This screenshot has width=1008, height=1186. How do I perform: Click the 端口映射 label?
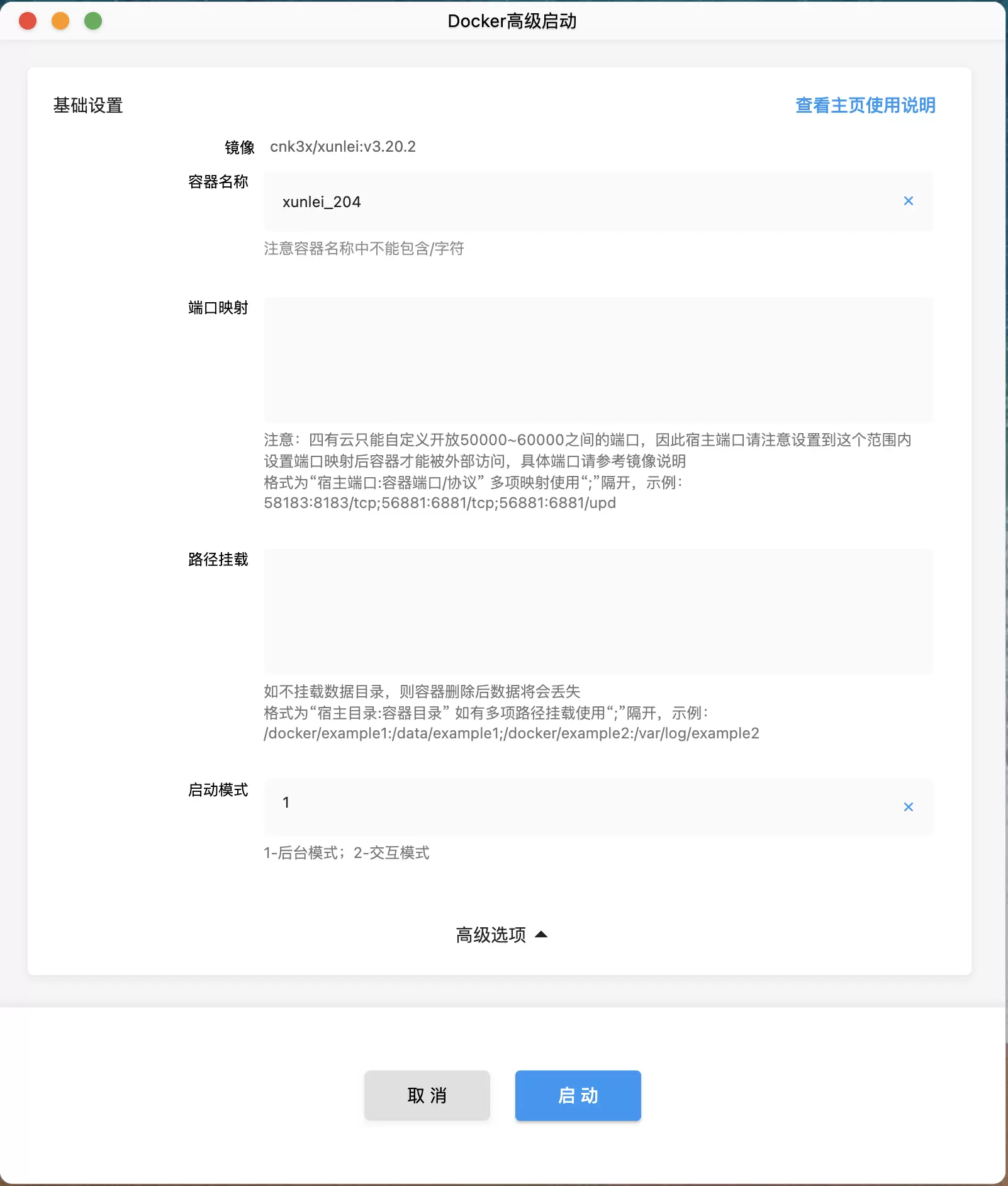[218, 308]
